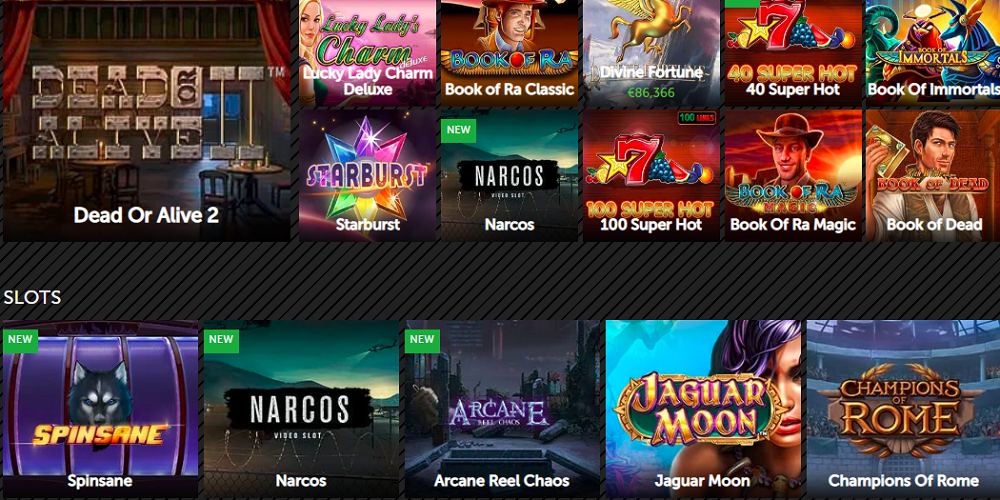Open Narcos tile in featured grid
The width and height of the screenshot is (1000, 500).
(510, 175)
